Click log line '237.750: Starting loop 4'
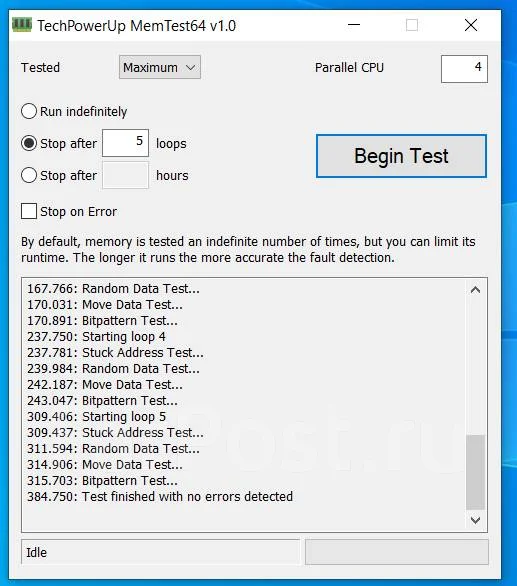Image resolution: width=517 pixels, height=586 pixels. 96,337
